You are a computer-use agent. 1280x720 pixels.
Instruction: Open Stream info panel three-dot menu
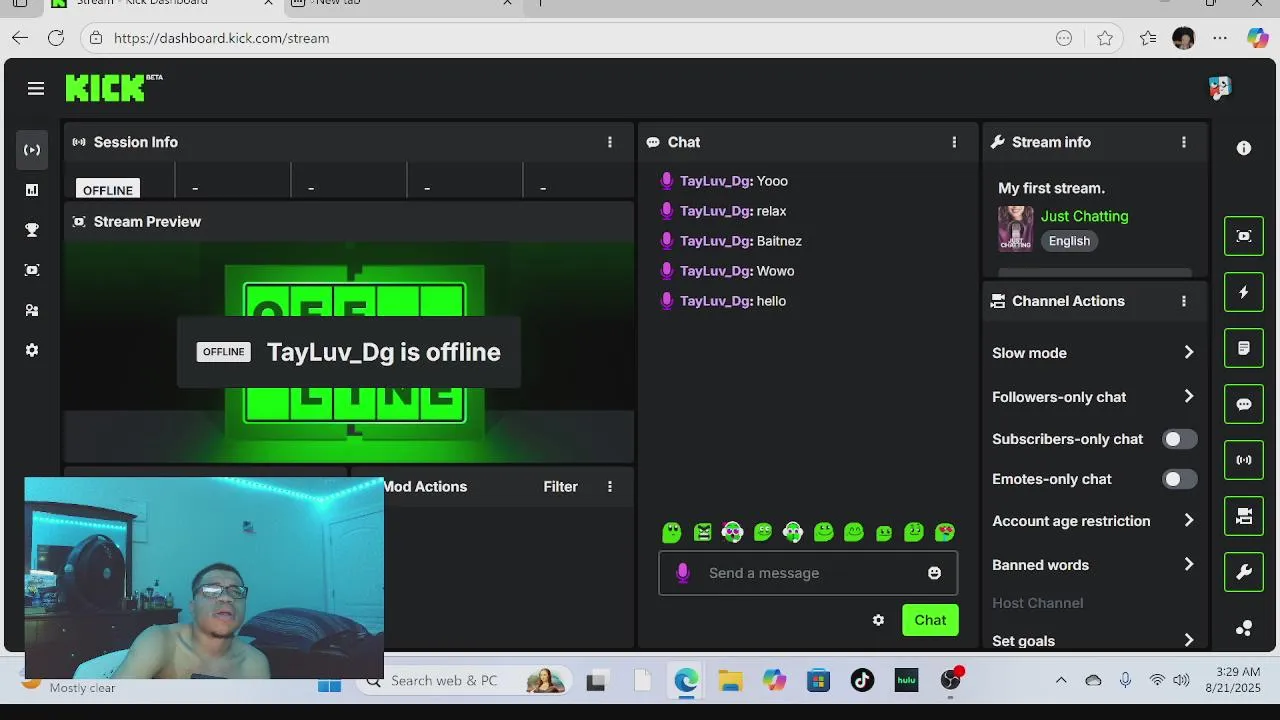(1184, 142)
